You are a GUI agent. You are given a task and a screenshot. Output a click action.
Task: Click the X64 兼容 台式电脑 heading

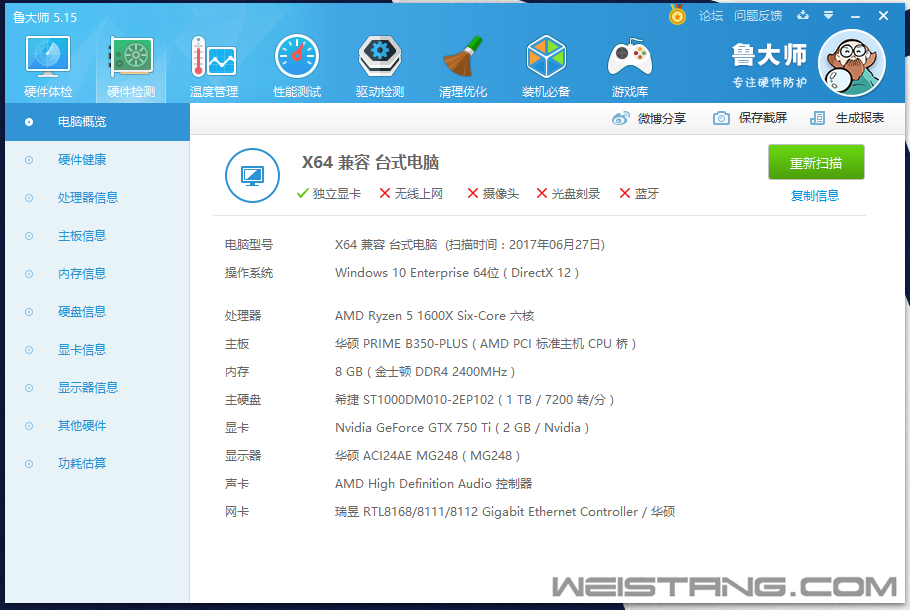(x=370, y=162)
